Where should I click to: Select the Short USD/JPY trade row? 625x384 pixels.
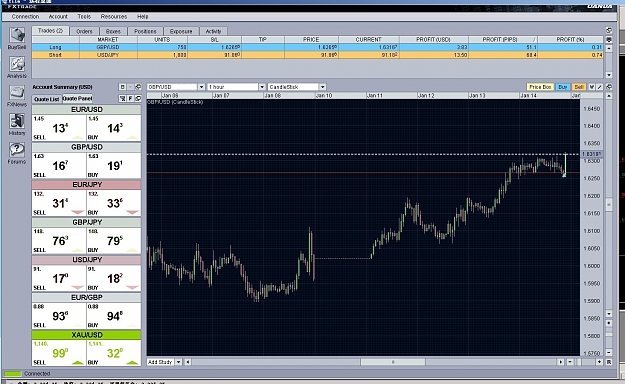tap(317, 55)
